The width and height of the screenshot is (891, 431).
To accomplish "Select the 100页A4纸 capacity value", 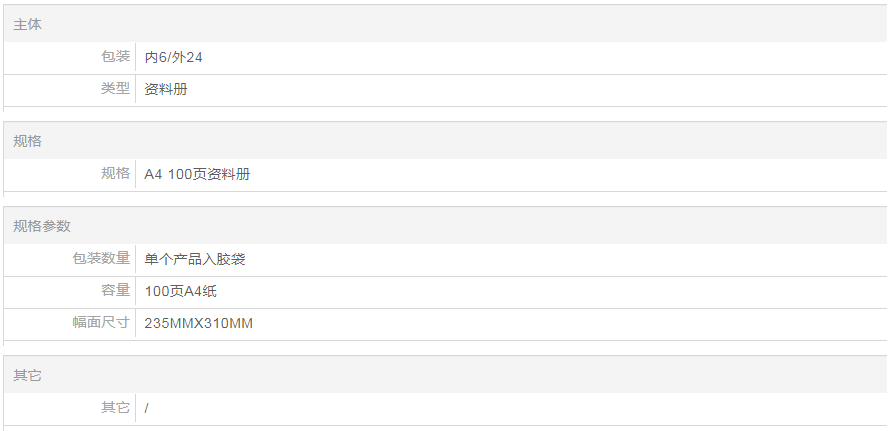I will click(x=178, y=292).
